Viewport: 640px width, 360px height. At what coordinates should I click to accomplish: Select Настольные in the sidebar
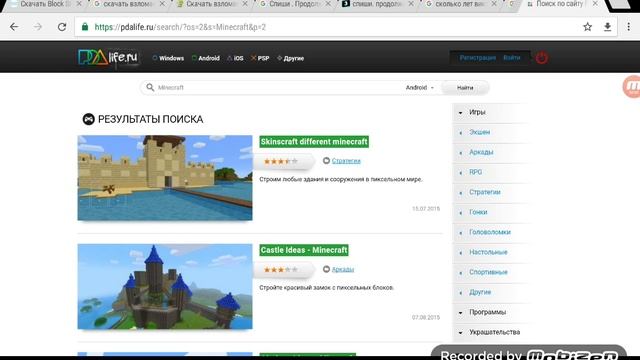(488, 252)
